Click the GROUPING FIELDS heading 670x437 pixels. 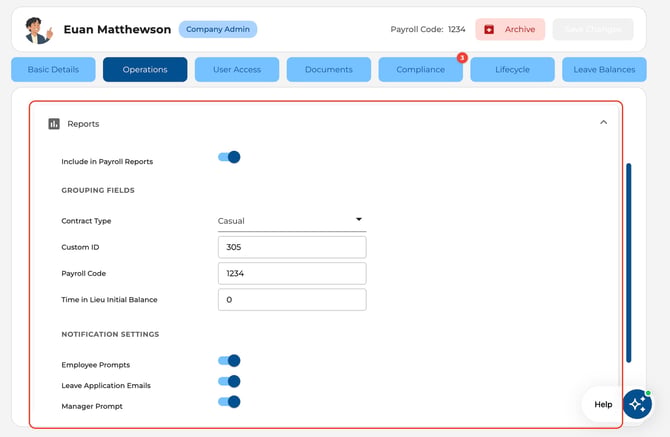tap(98, 190)
